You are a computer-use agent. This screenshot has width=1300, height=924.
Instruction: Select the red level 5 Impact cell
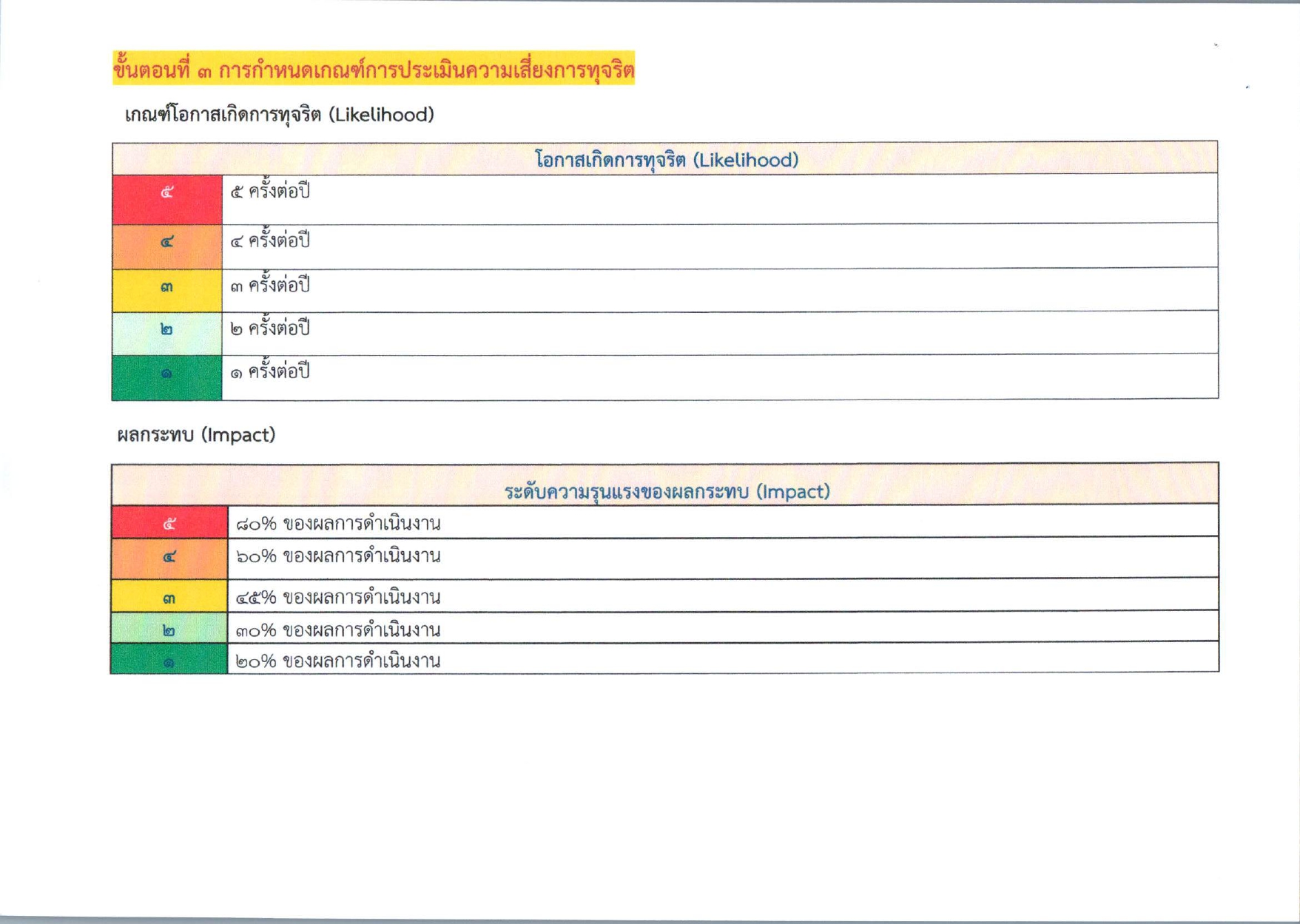pyautogui.click(x=169, y=522)
